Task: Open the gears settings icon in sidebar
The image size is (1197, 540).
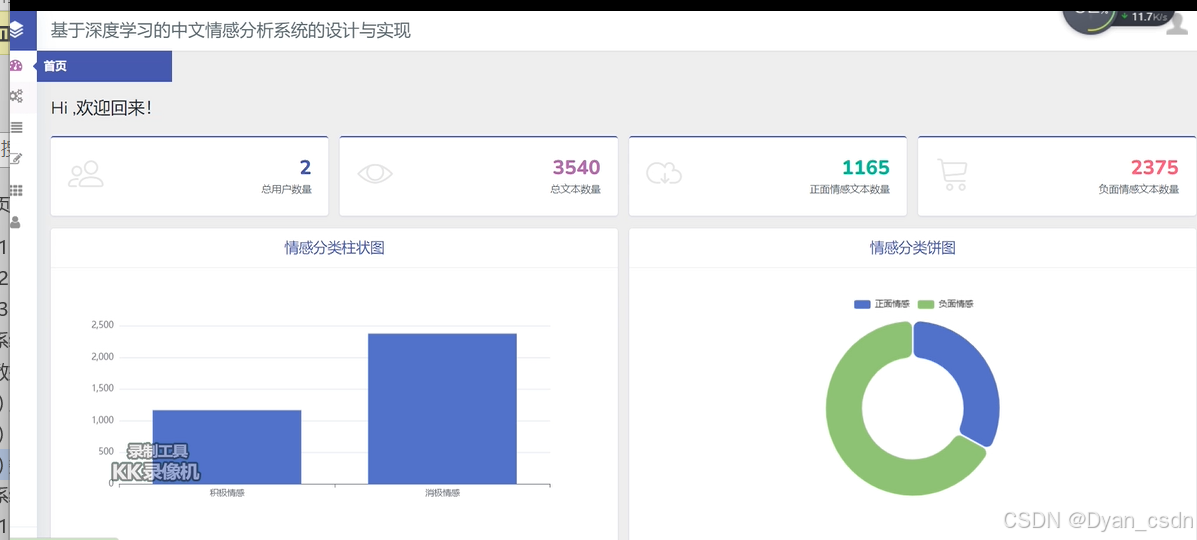Action: pyautogui.click(x=16, y=96)
